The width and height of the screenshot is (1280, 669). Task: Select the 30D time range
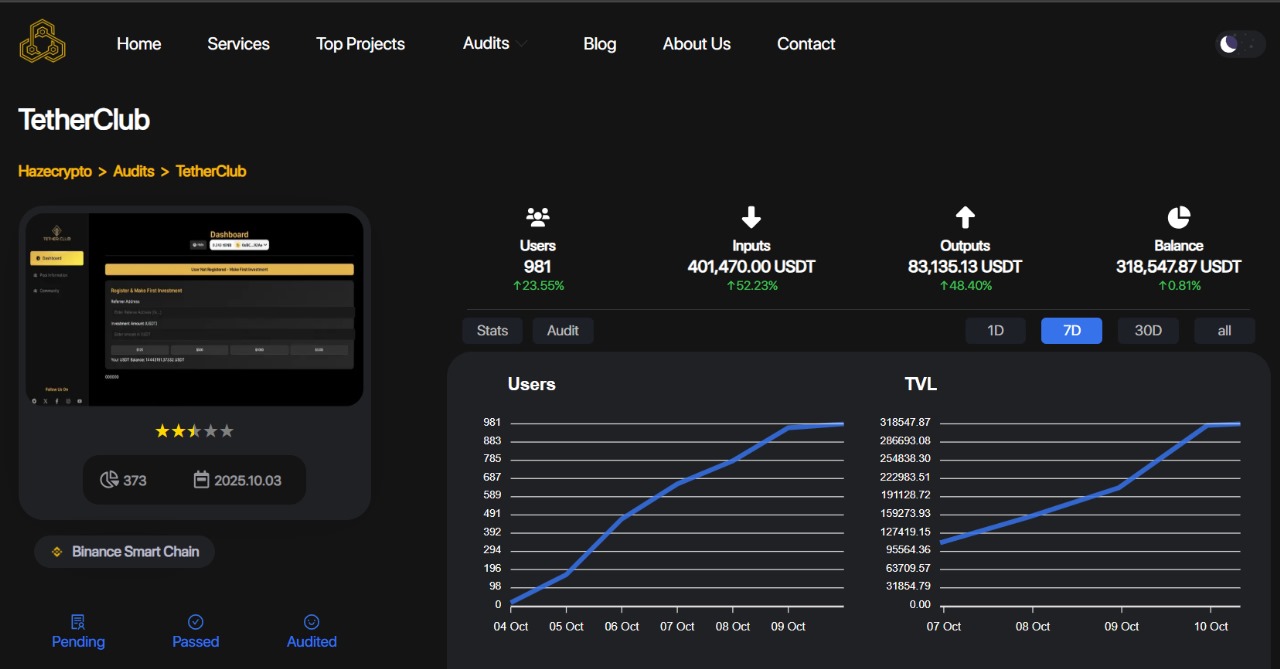[x=1148, y=331]
